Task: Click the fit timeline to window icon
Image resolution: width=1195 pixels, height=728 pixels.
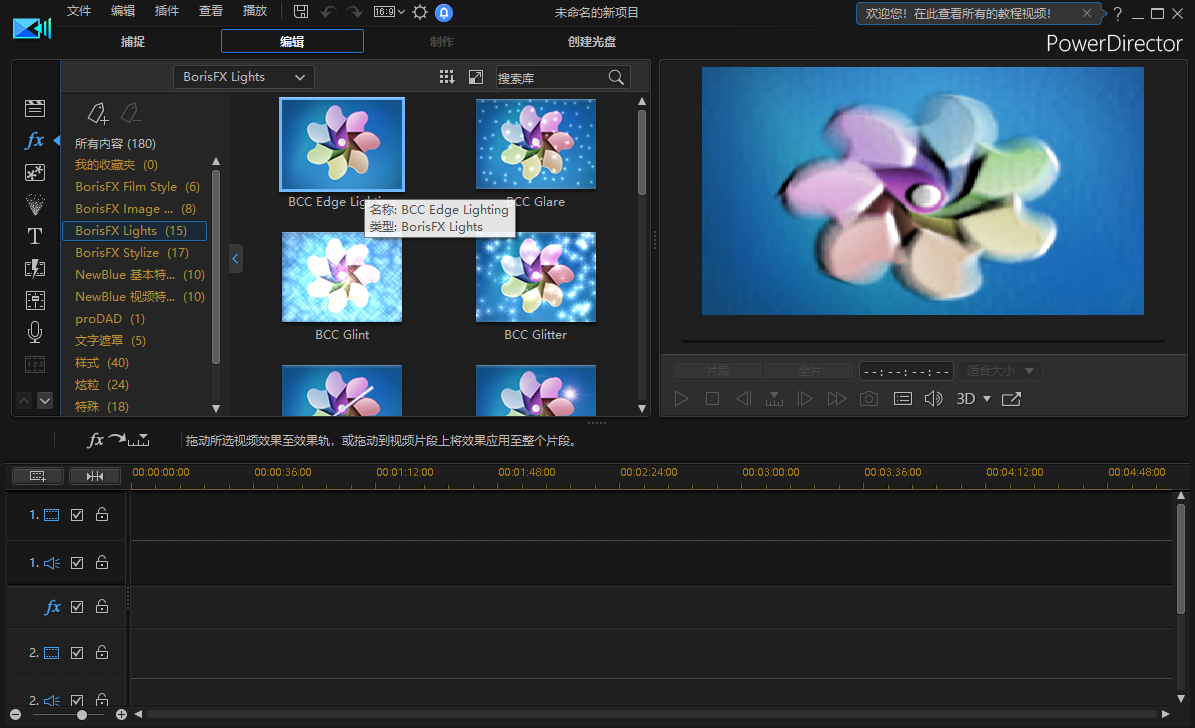Action: point(95,476)
